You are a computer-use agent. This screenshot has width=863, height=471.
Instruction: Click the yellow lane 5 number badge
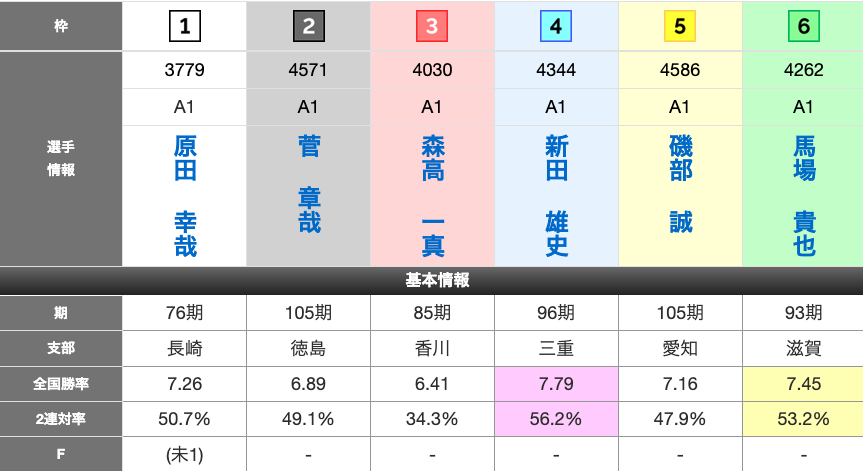click(680, 27)
